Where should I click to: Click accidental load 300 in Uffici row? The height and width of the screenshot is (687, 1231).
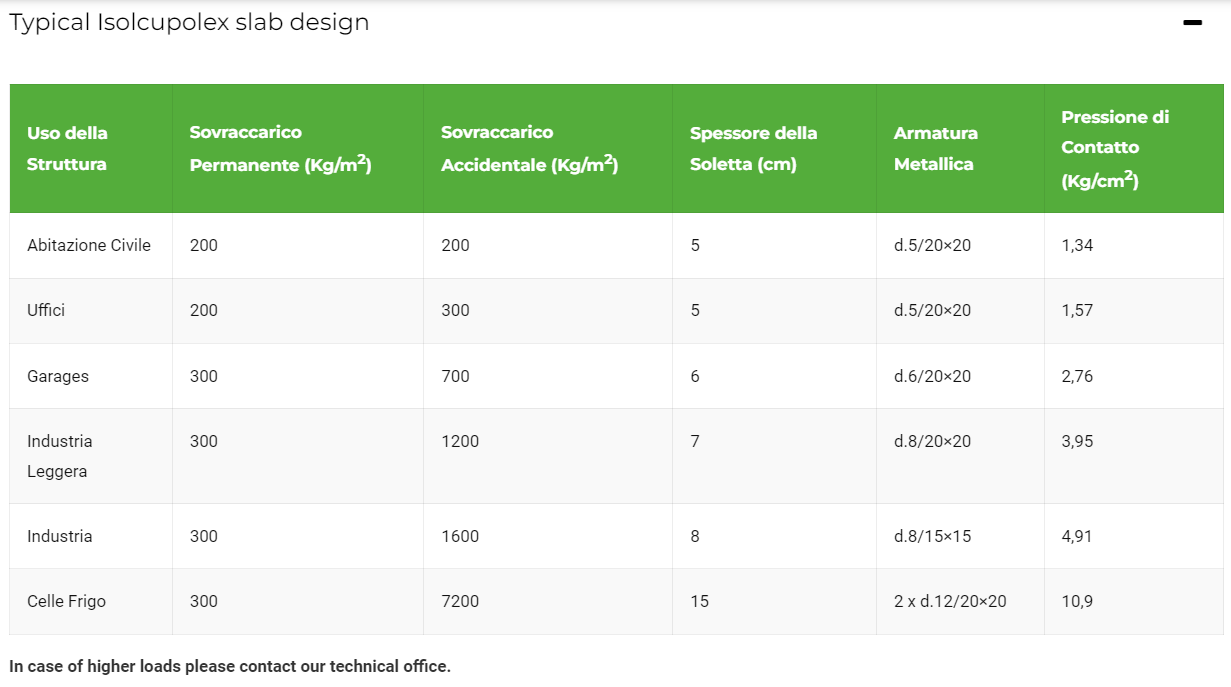(x=548, y=310)
